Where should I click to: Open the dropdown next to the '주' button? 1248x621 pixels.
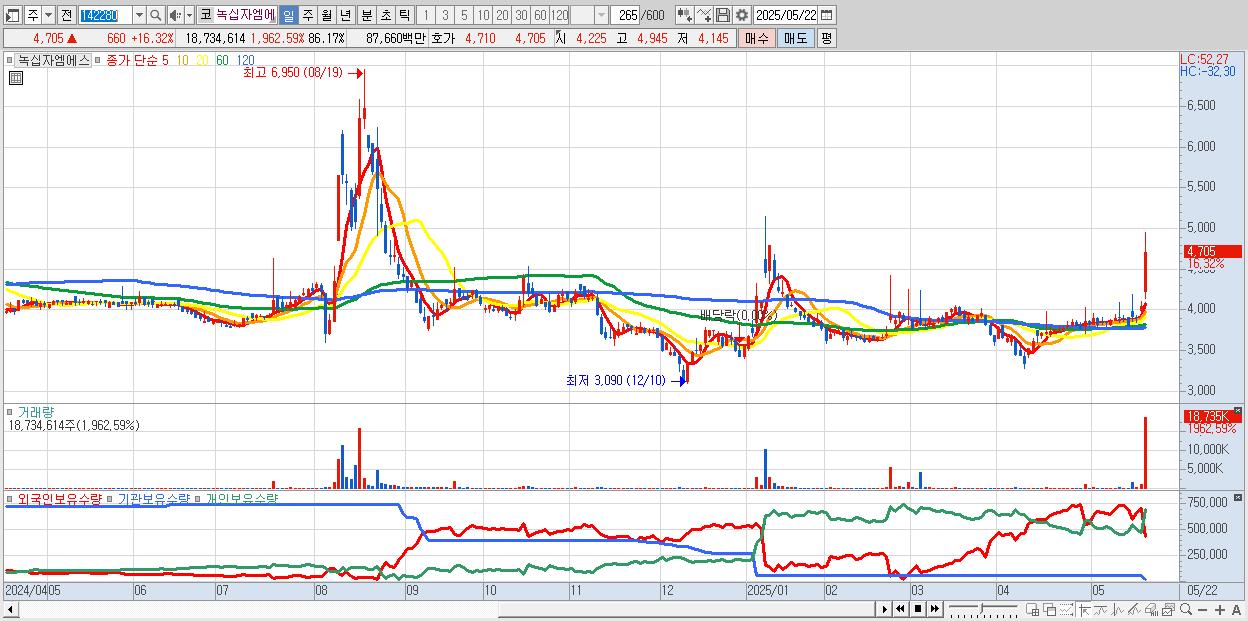48,15
